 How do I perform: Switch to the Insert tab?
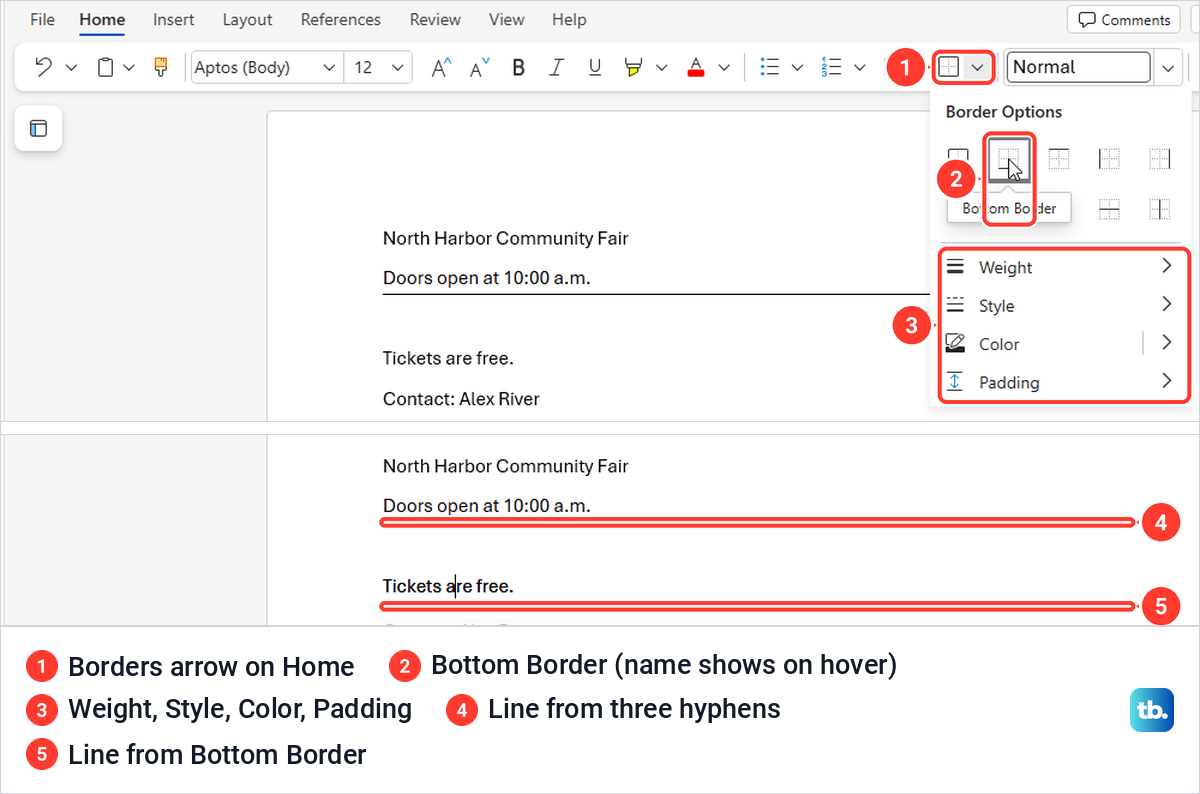click(174, 19)
